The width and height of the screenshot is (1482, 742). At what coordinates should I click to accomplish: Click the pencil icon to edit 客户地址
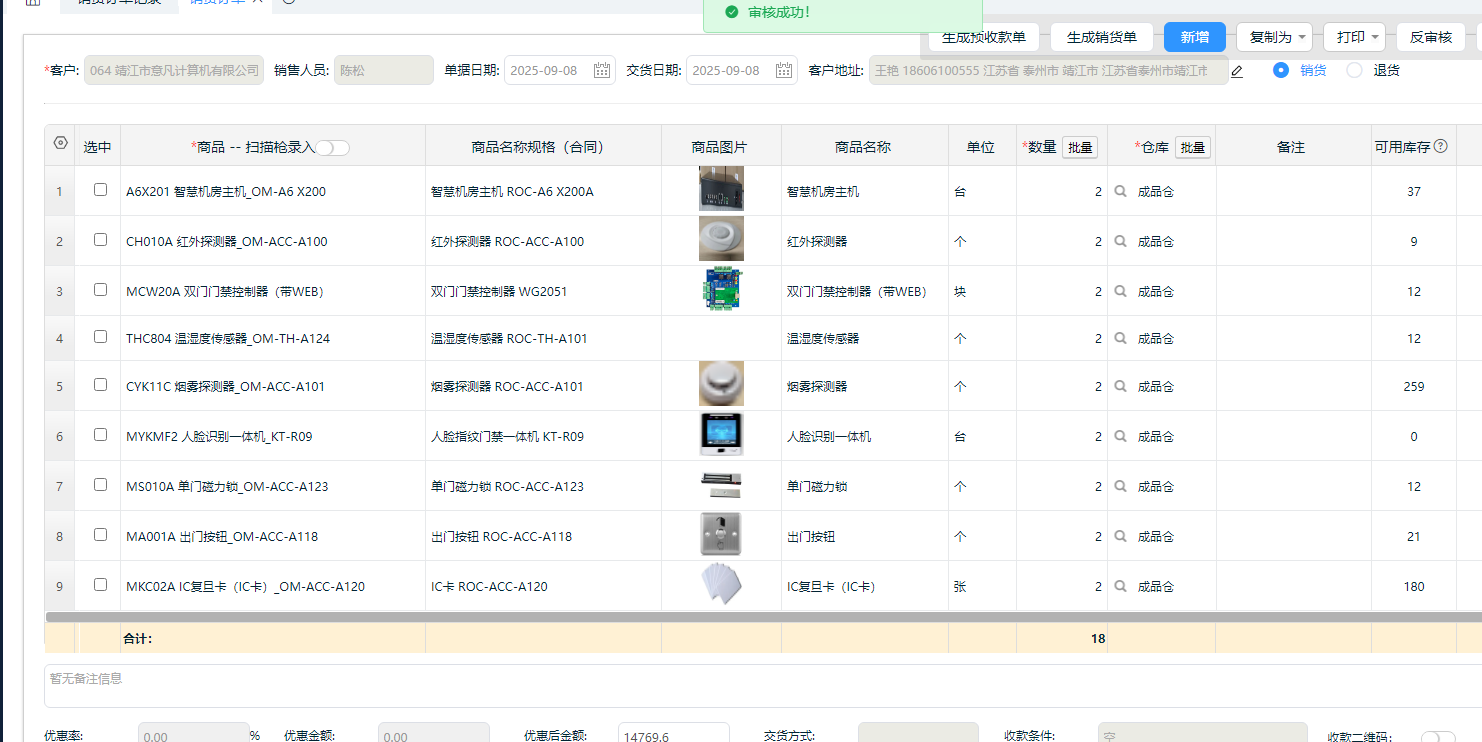pyautogui.click(x=1237, y=71)
